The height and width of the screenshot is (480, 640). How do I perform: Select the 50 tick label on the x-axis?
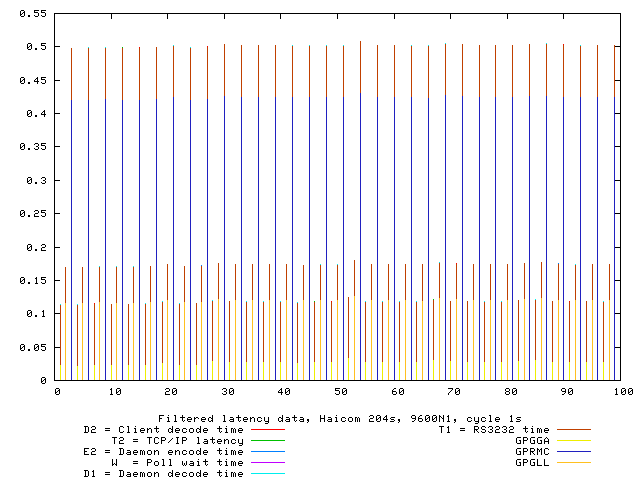coord(340,392)
